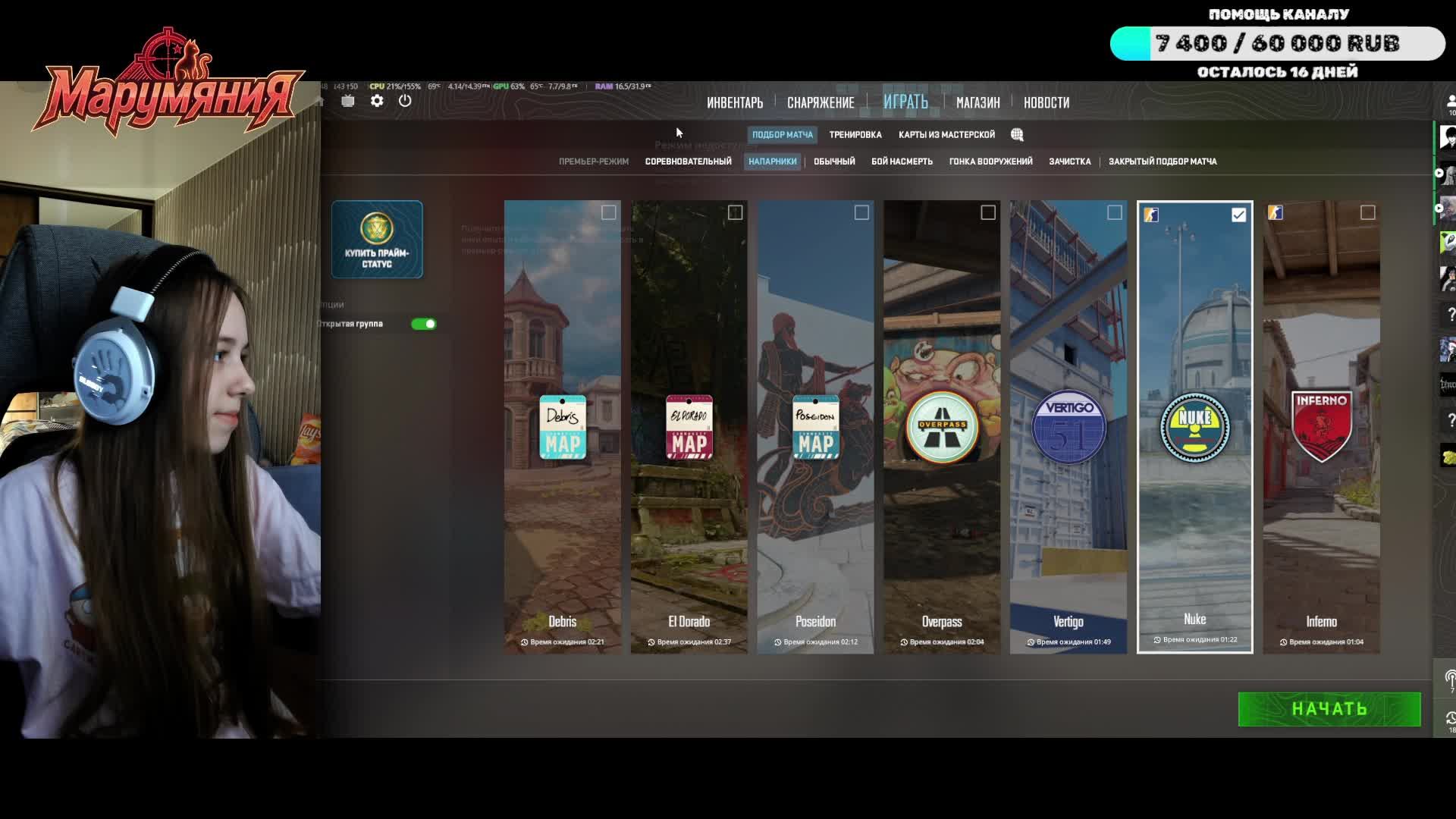
Task: Open the НОВОСТИ tab
Action: (1046, 102)
